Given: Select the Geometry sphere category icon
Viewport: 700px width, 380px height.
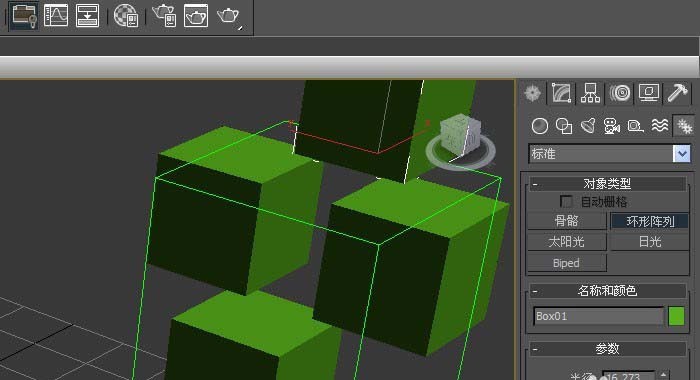Looking at the screenshot, I should (x=540, y=126).
